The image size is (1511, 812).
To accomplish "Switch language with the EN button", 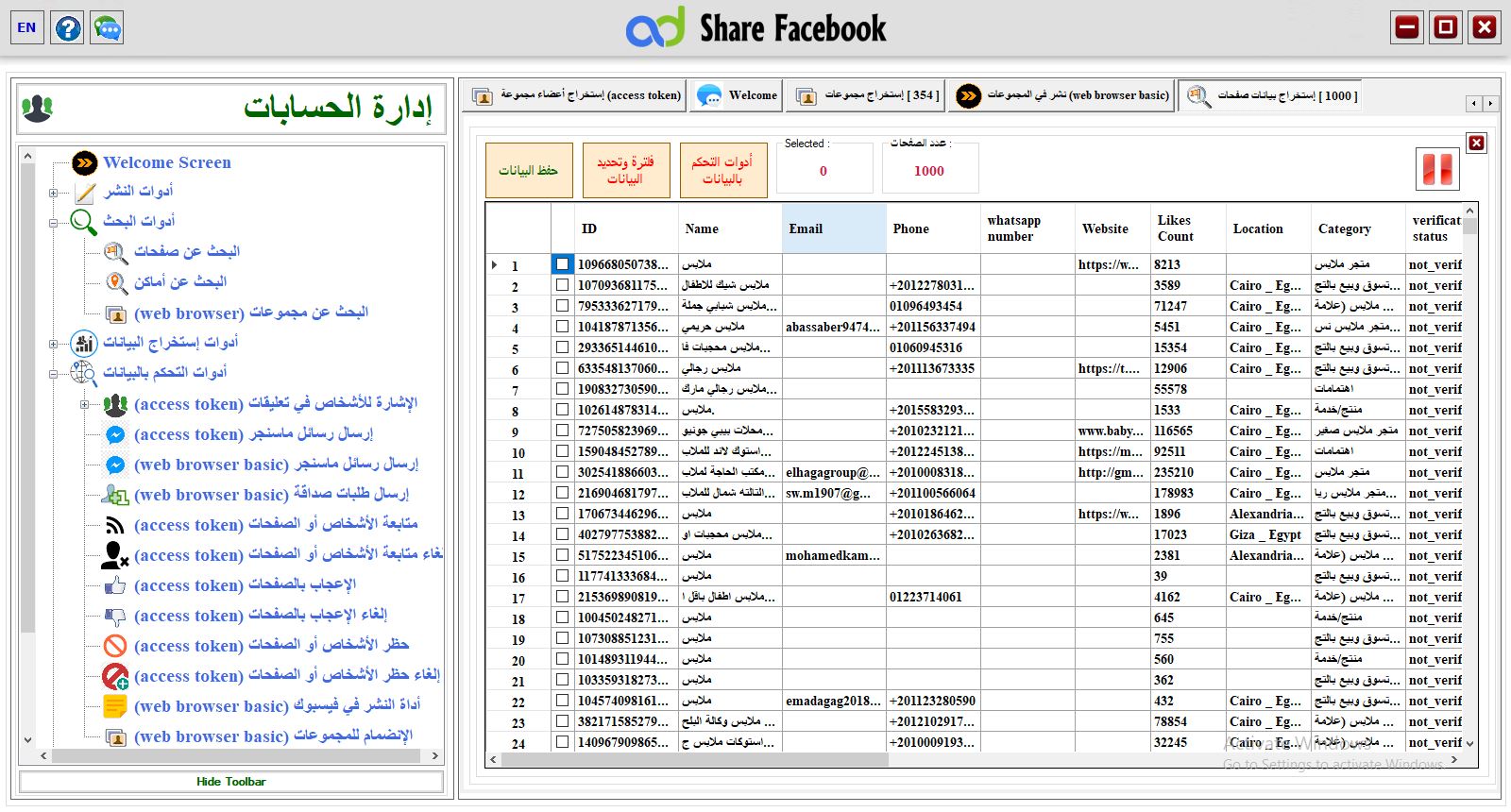I will pyautogui.click(x=26, y=27).
